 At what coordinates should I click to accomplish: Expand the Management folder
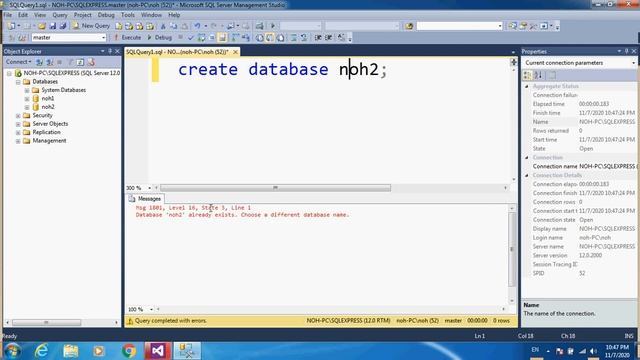tap(18, 141)
